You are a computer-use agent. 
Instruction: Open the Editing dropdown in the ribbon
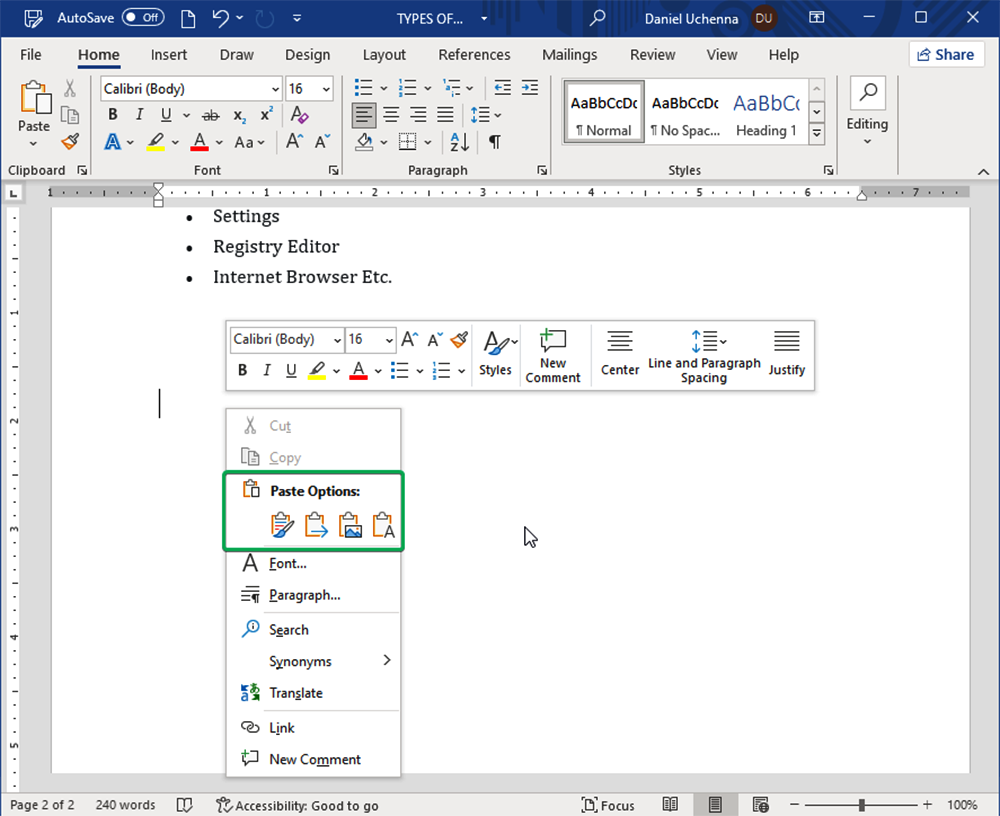coord(867,112)
